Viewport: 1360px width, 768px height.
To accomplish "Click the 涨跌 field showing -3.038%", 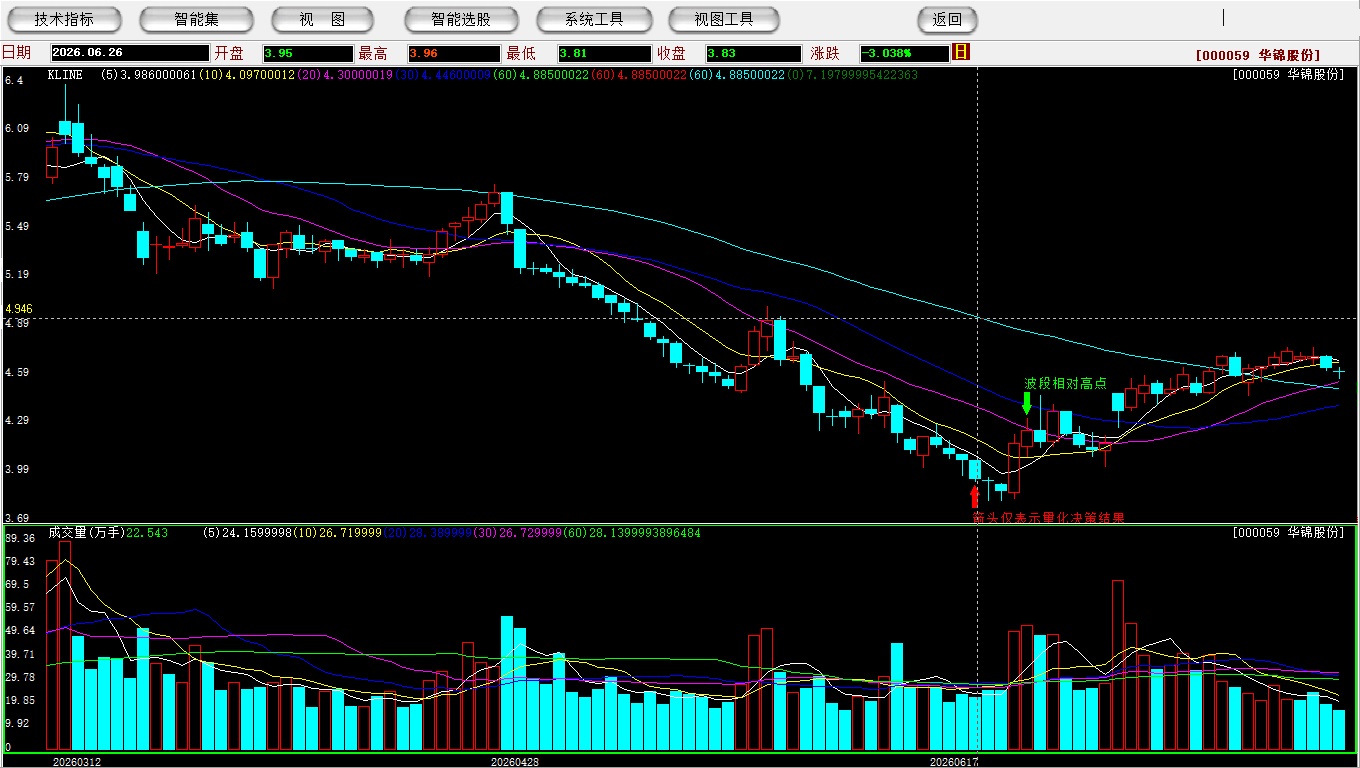I will point(904,54).
